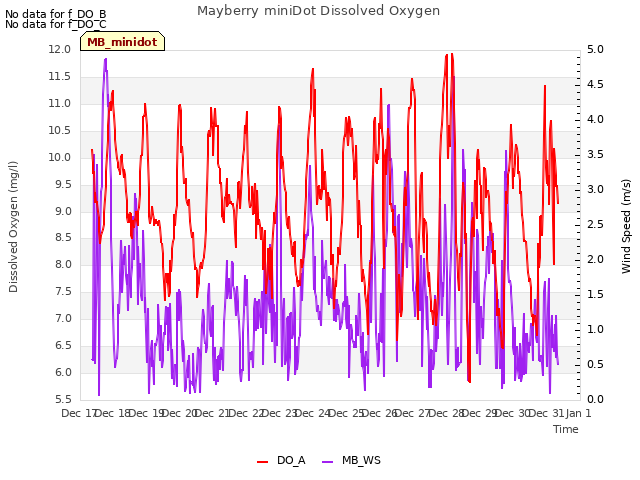Click the Dec 29 date label
This screenshot has height=480, width=640.
480,413
